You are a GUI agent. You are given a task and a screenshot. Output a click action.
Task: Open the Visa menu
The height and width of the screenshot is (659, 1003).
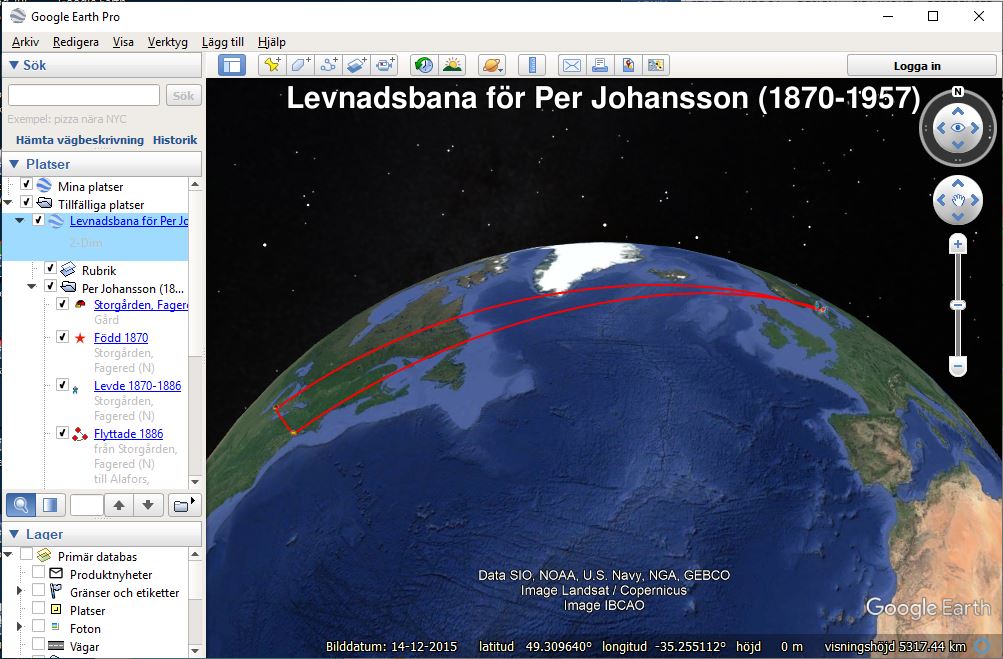(x=123, y=42)
